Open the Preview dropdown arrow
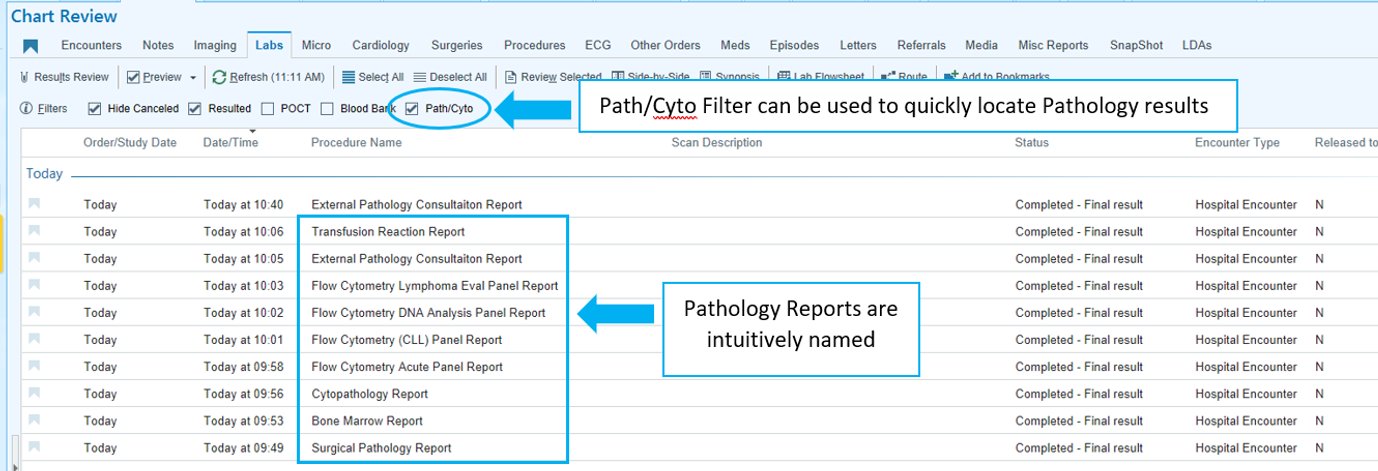Screen dimensions: 1378x471 (x=193, y=77)
